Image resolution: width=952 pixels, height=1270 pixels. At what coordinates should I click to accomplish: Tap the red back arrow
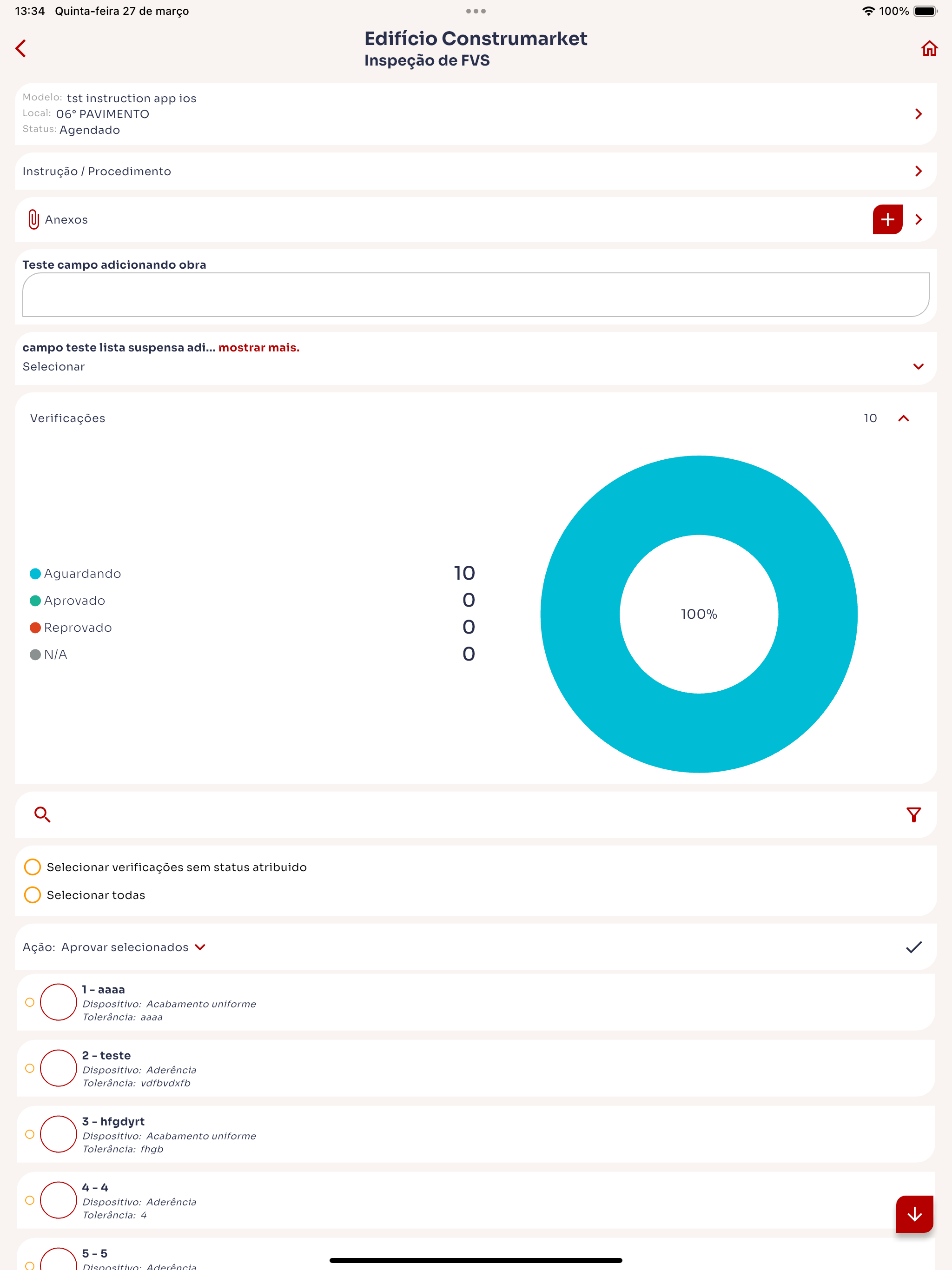click(21, 48)
